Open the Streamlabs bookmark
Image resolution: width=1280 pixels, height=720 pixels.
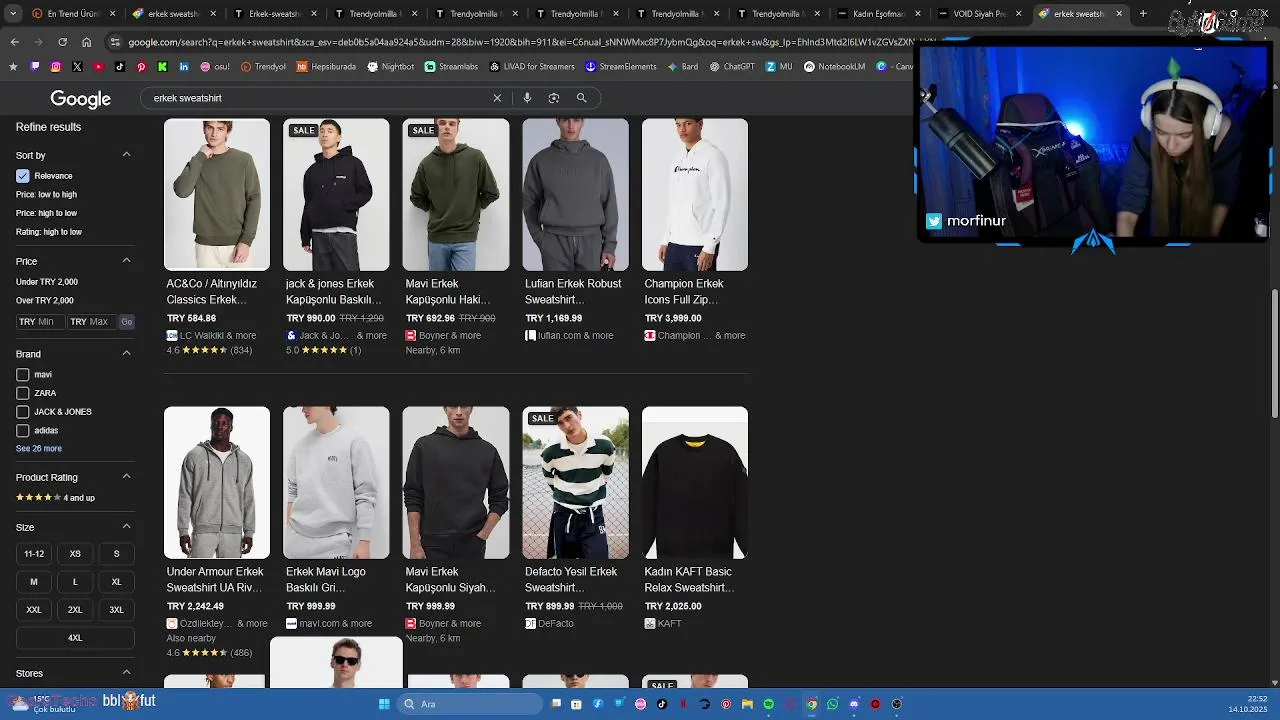pos(451,67)
